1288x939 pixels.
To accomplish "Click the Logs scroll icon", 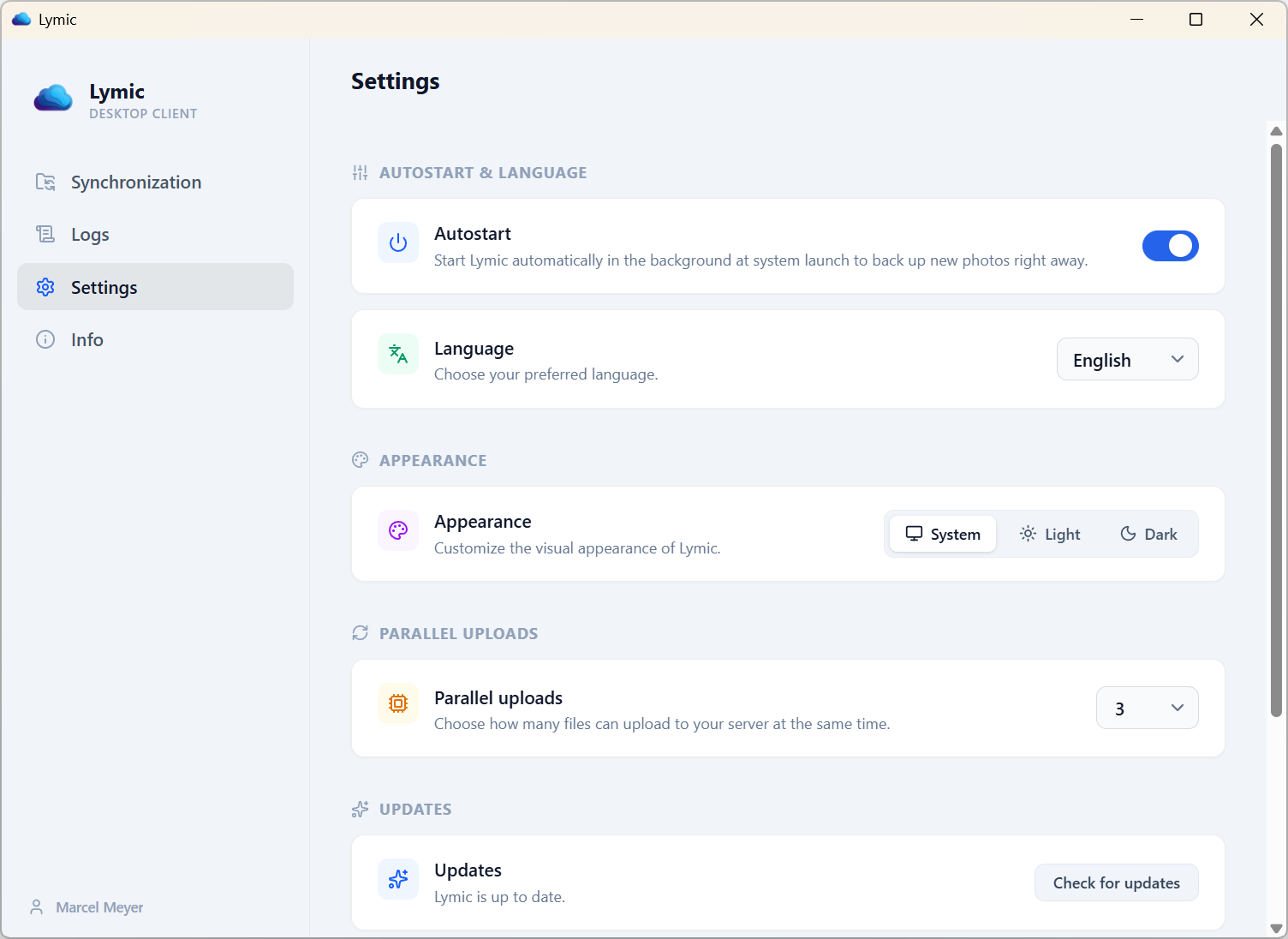I will pos(45,234).
